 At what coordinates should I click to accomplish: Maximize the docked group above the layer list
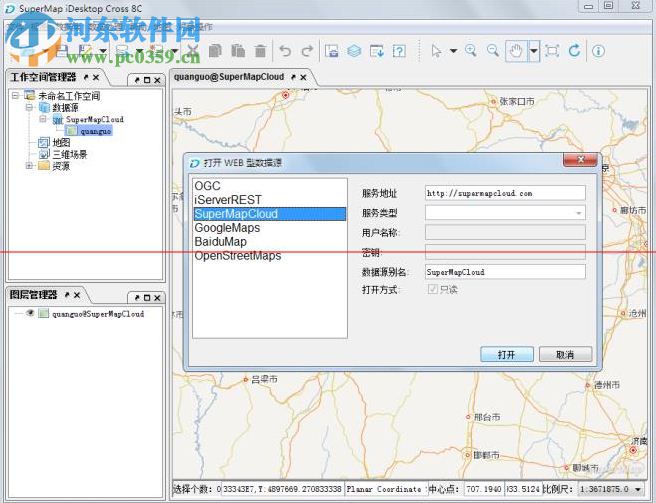pos(147,298)
